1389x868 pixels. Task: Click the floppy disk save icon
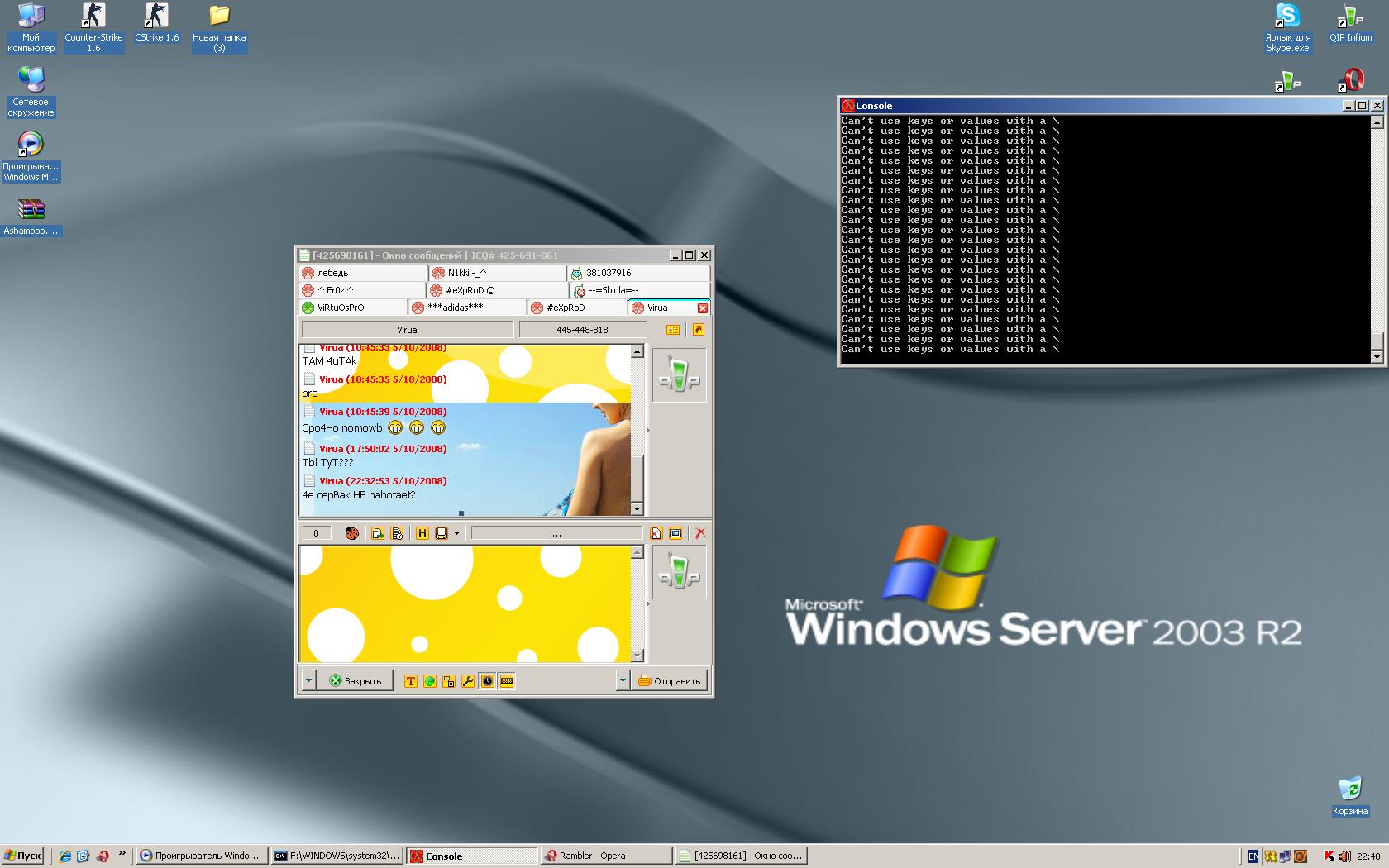[x=442, y=533]
